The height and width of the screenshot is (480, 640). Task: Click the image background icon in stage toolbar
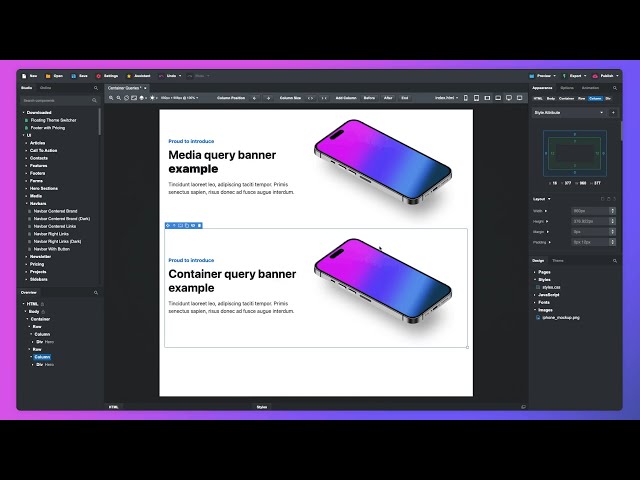pos(134,98)
